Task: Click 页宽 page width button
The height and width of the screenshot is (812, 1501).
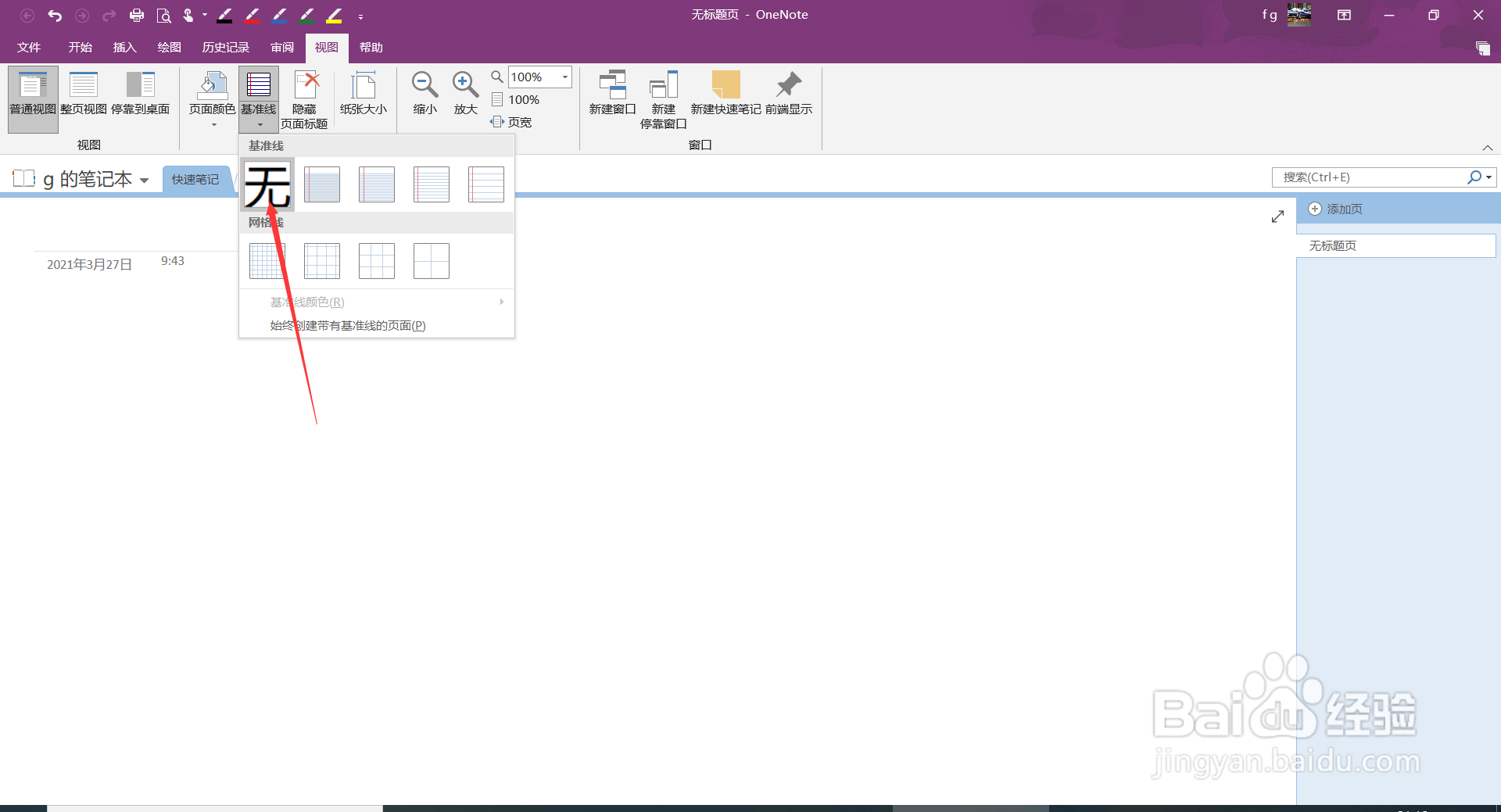Action: [511, 122]
